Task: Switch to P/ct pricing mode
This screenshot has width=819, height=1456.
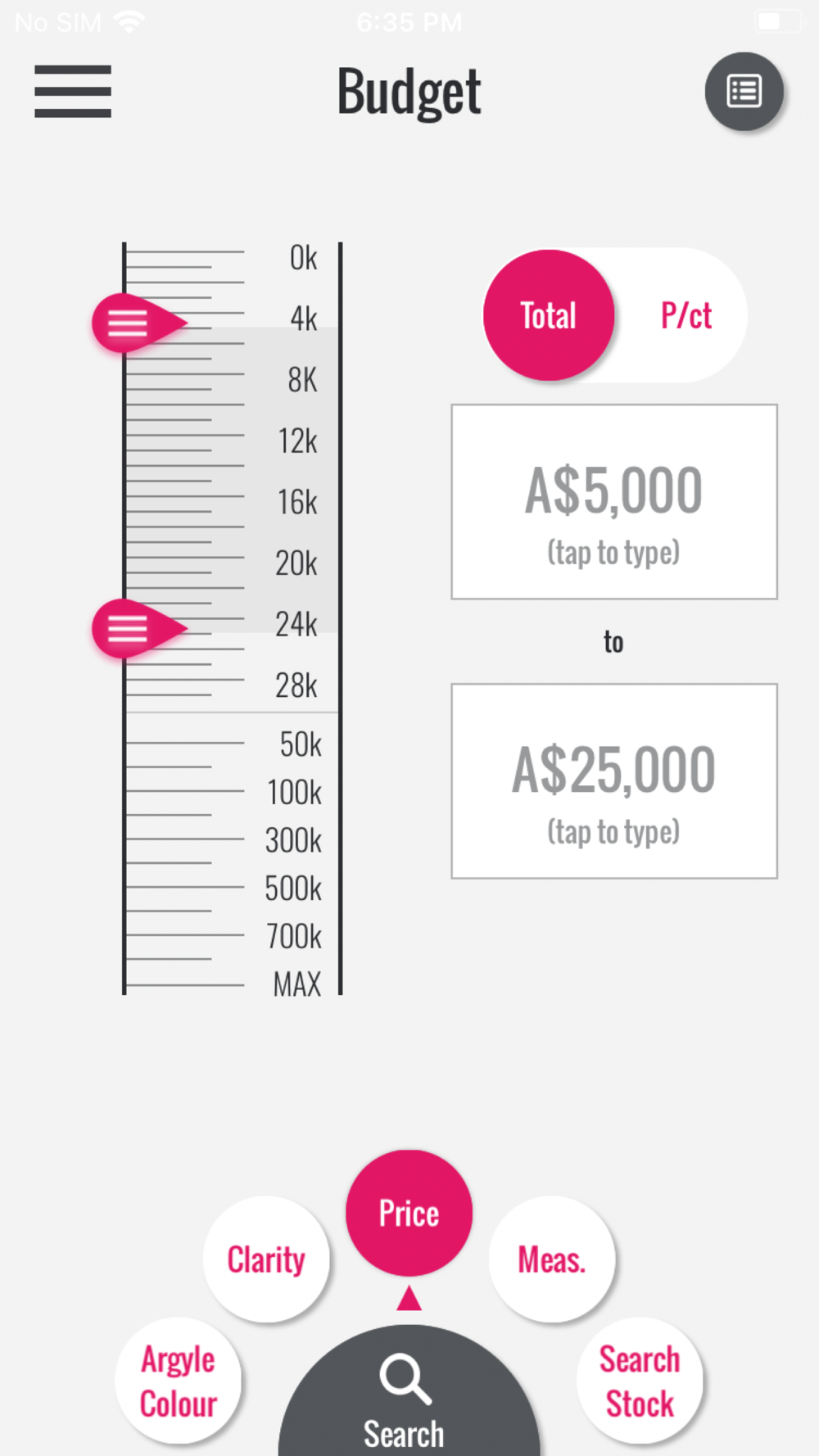Action: click(686, 316)
